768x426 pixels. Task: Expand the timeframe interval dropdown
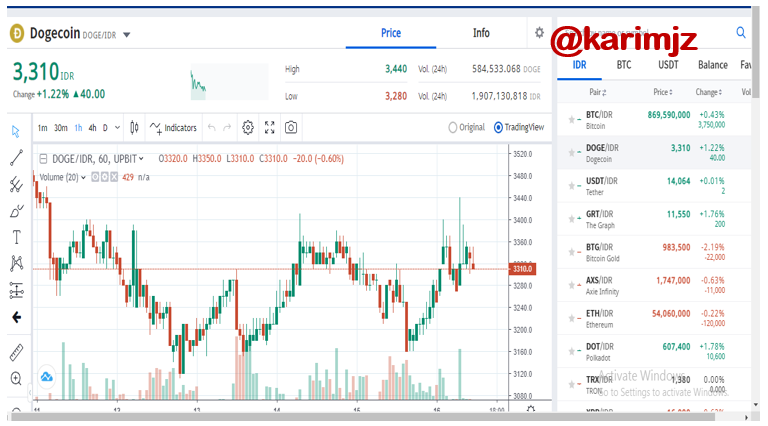click(x=118, y=128)
